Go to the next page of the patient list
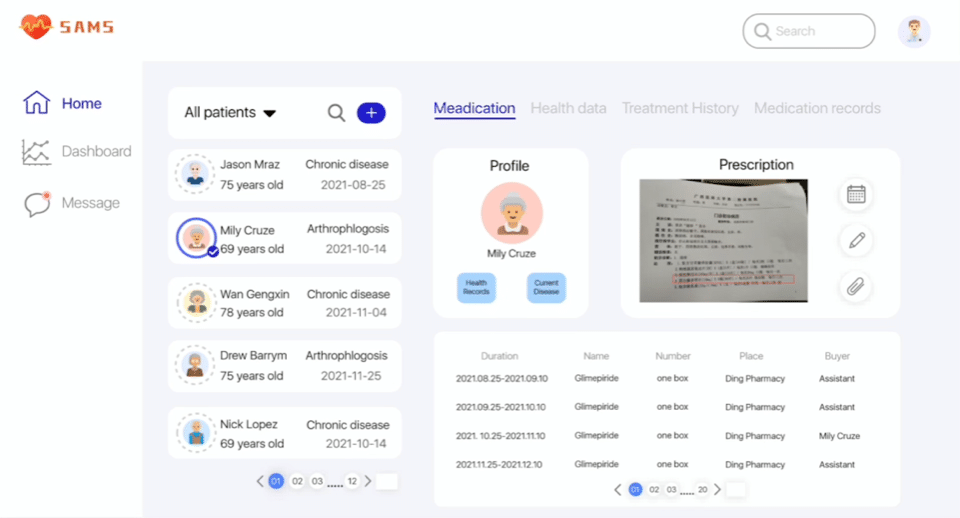 [x=368, y=481]
